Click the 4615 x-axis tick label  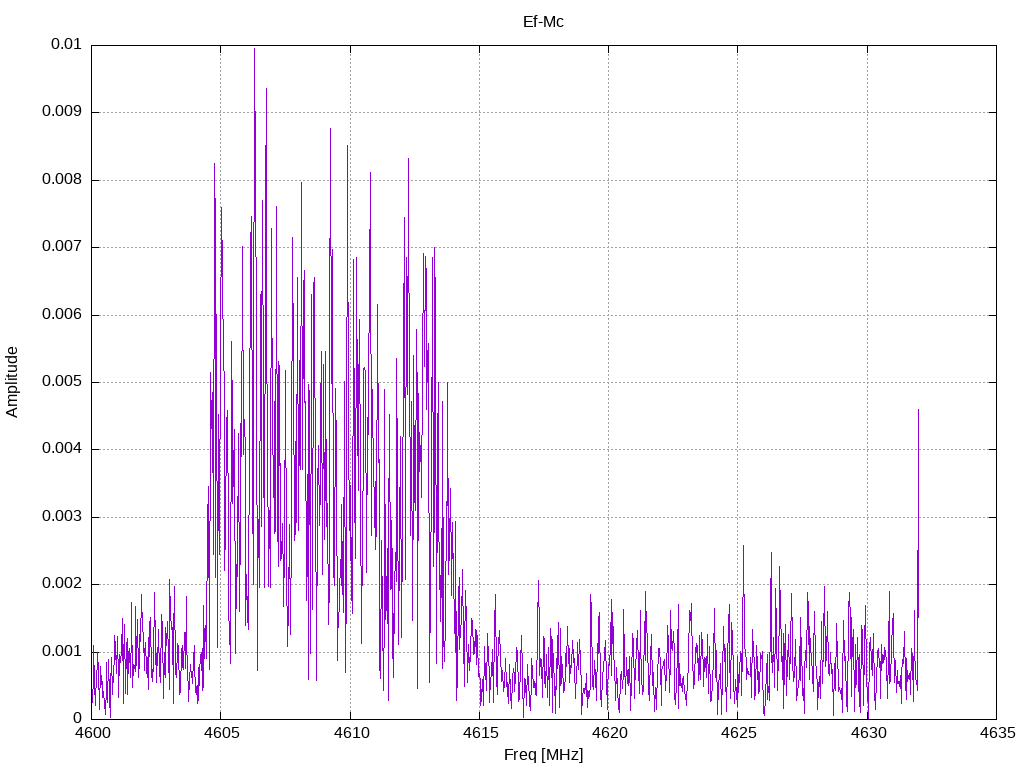[479, 733]
